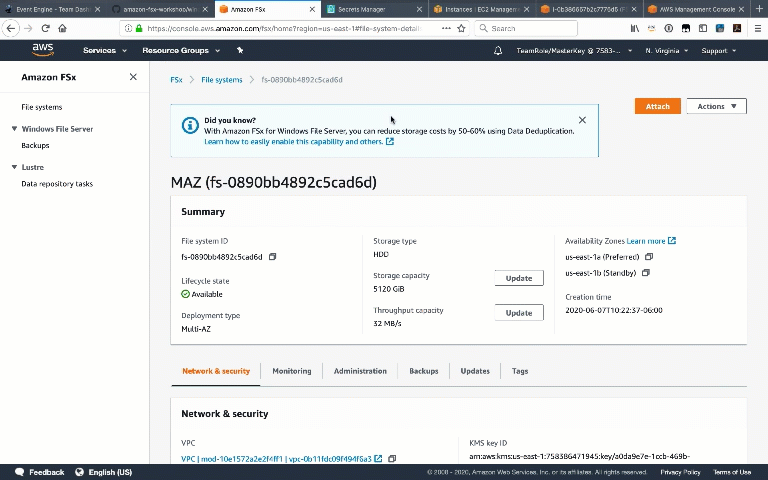Viewport: 768px width, 480px height.
Task: Open Privacy Policy footer link
Action: (680, 472)
